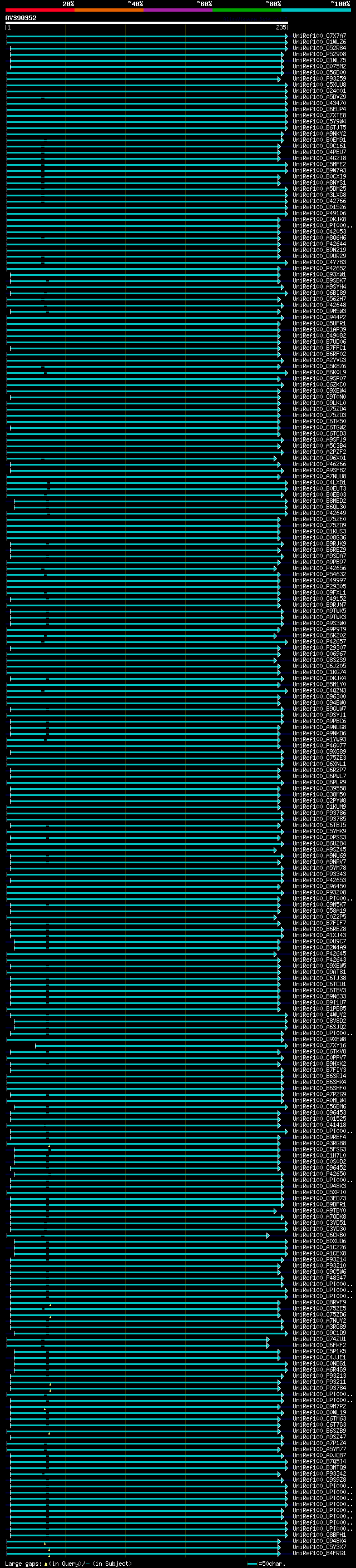Click hit label UniRef100_Q9LKL0
Viewport: 356px width, 1568px height.
(319, 403)
